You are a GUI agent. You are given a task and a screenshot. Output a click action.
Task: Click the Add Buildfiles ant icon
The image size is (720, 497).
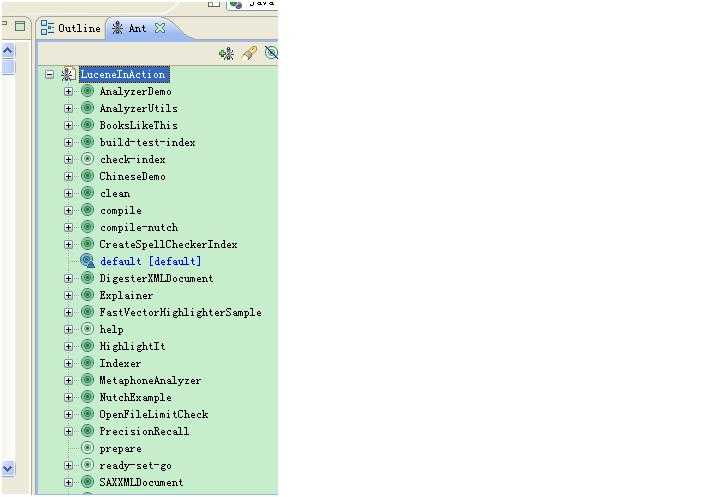tap(226, 54)
